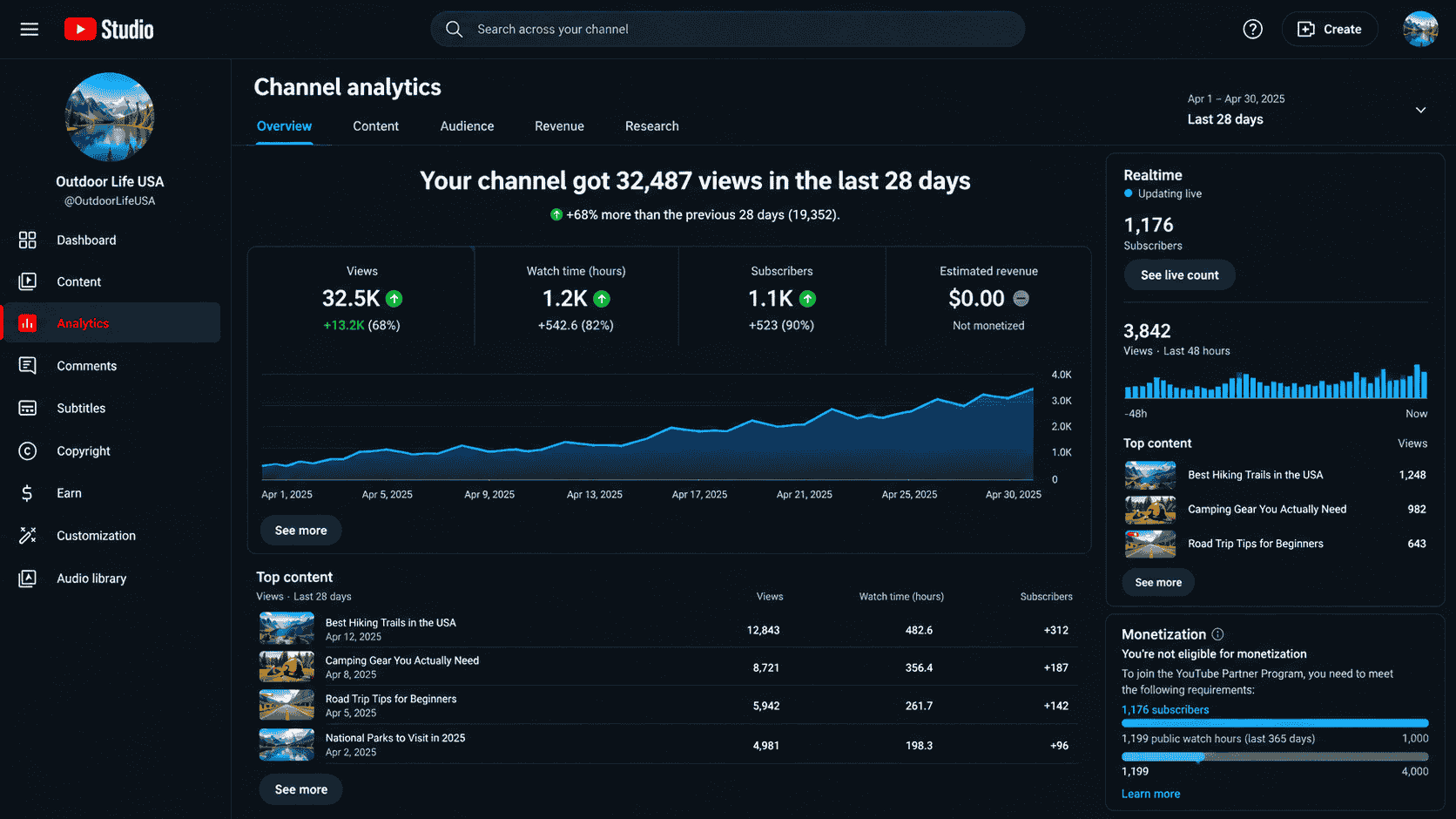The image size is (1456, 819).
Task: Click See more in Realtime panel
Action: [x=1158, y=582]
